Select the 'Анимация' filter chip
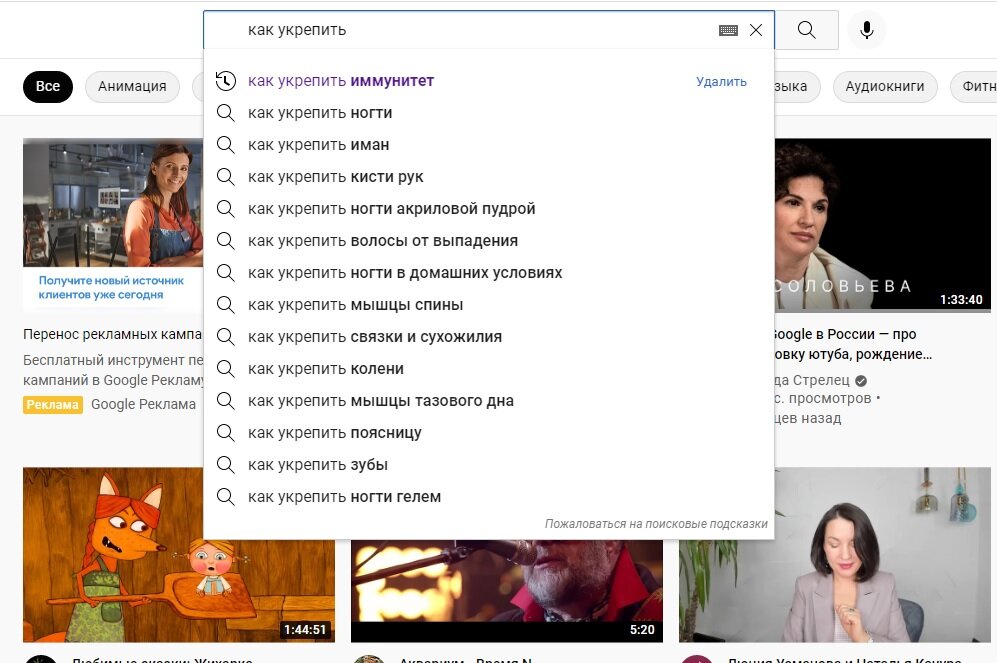The image size is (997, 663). pyautogui.click(x=132, y=87)
